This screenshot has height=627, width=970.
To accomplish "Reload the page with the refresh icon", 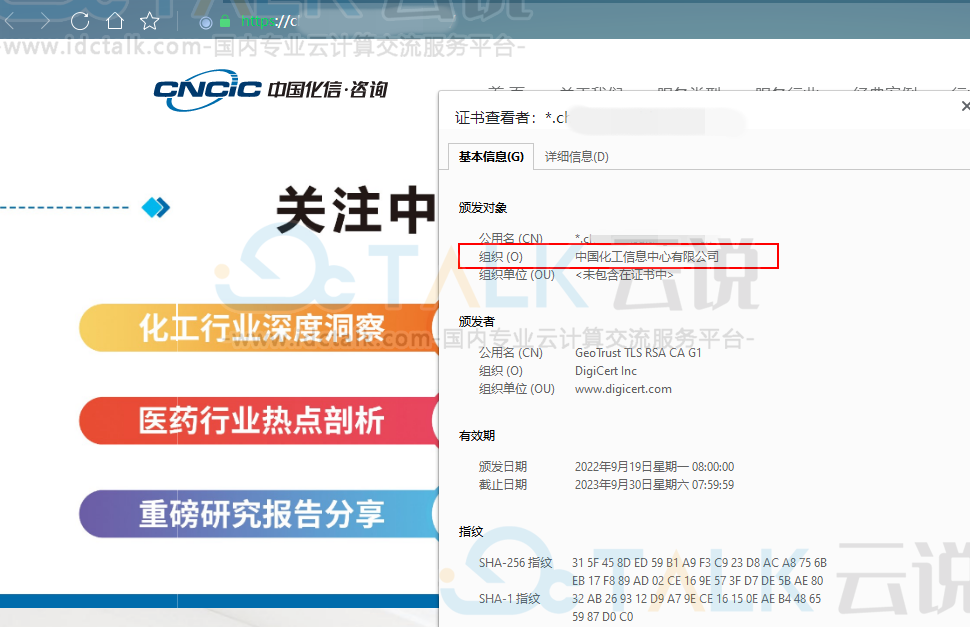I will (x=80, y=22).
